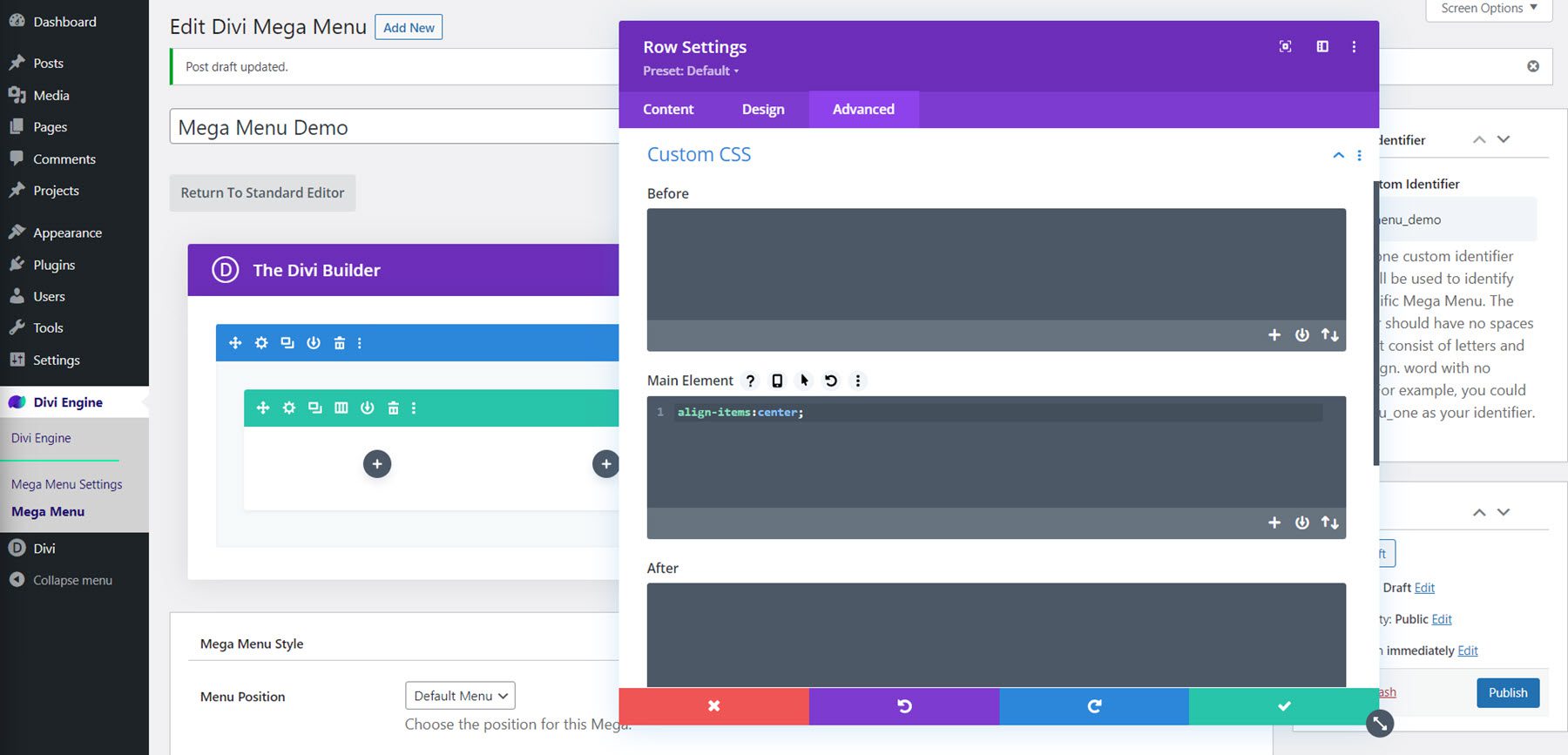Toggle power icon under Main Element CSS box

(1302, 522)
